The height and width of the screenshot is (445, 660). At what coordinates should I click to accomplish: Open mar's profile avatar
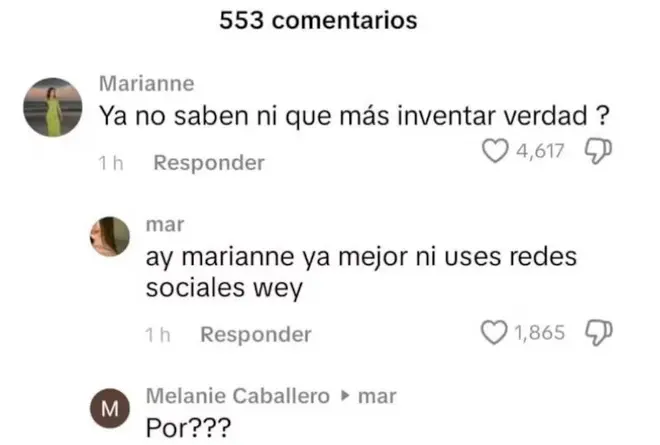110,236
